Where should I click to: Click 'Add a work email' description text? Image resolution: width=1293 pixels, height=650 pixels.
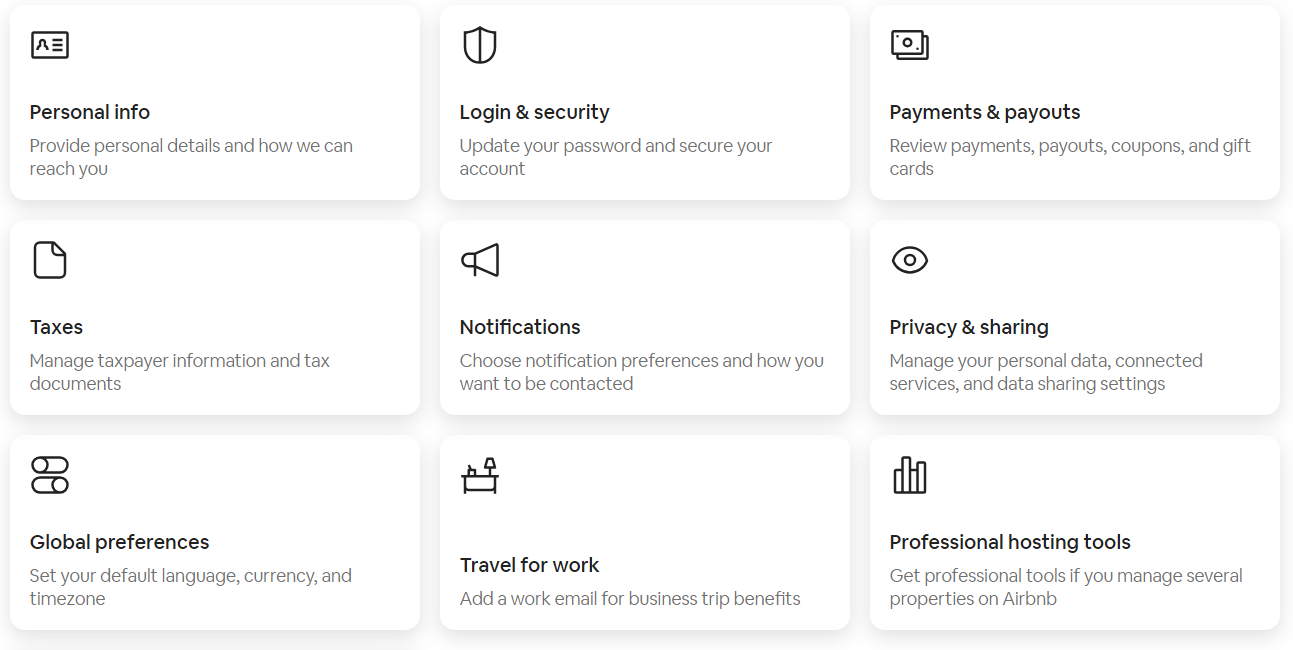pos(630,599)
